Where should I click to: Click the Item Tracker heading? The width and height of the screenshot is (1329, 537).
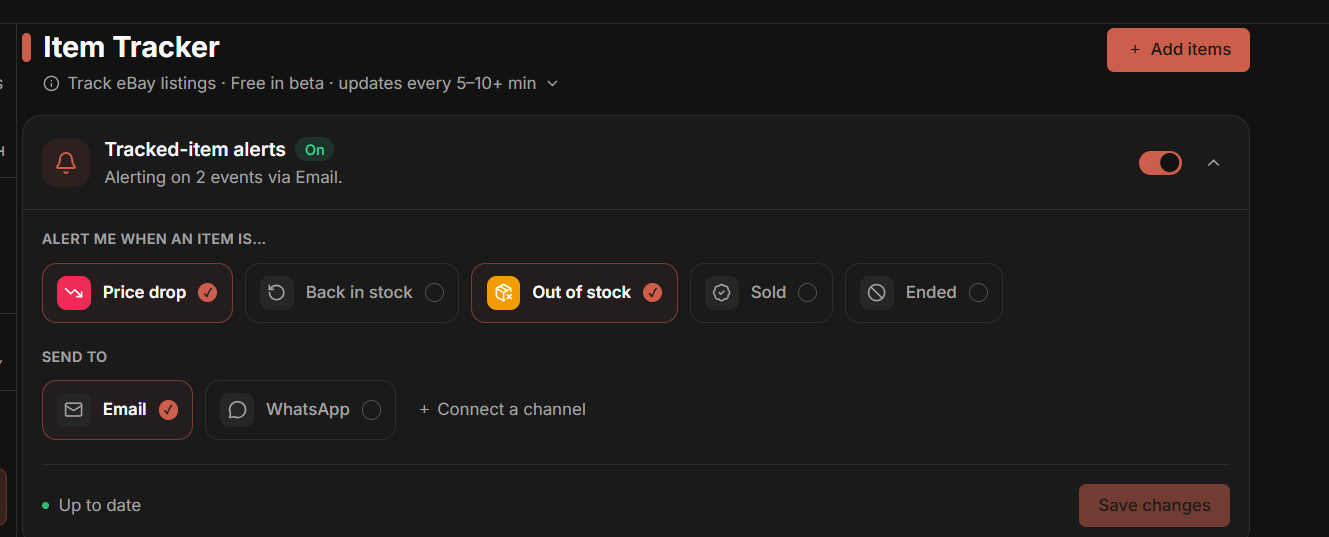click(x=131, y=47)
